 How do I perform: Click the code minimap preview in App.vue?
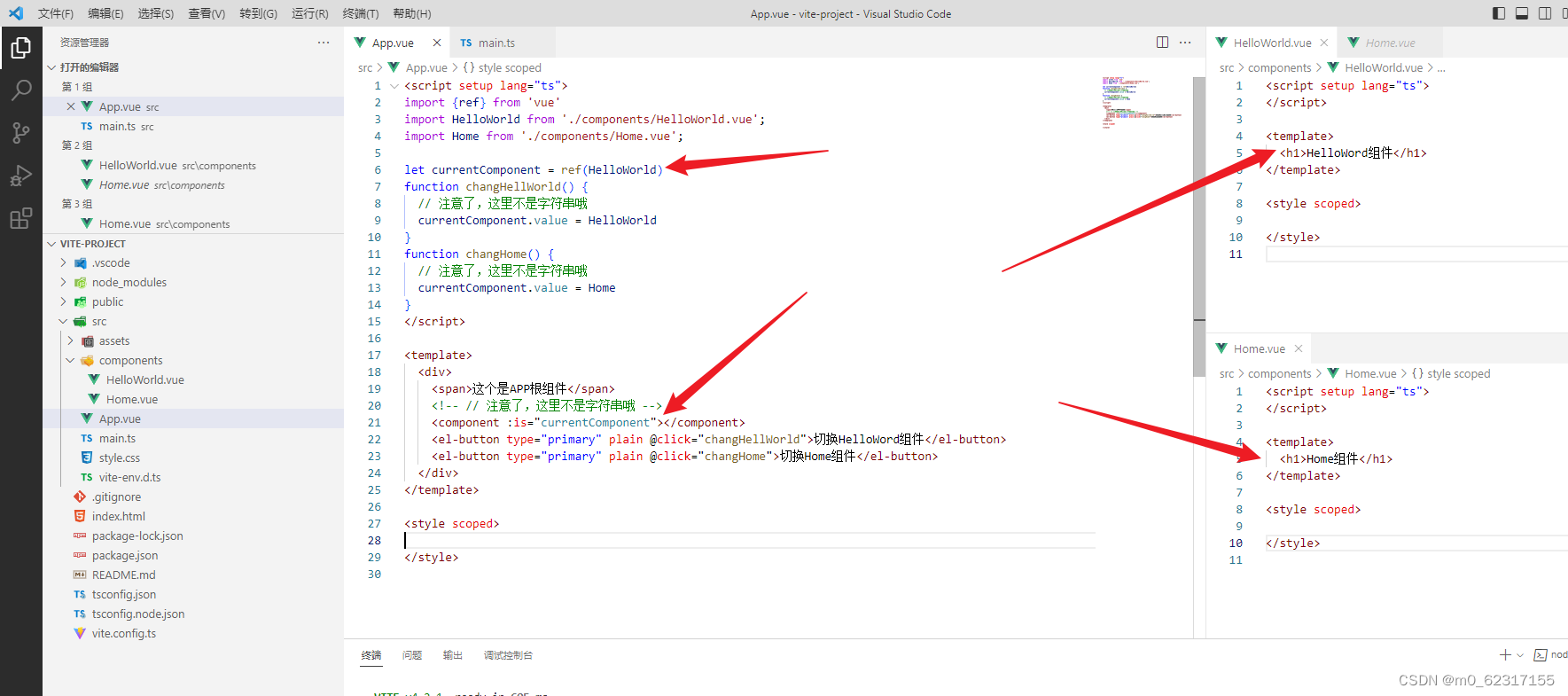tap(1142, 103)
